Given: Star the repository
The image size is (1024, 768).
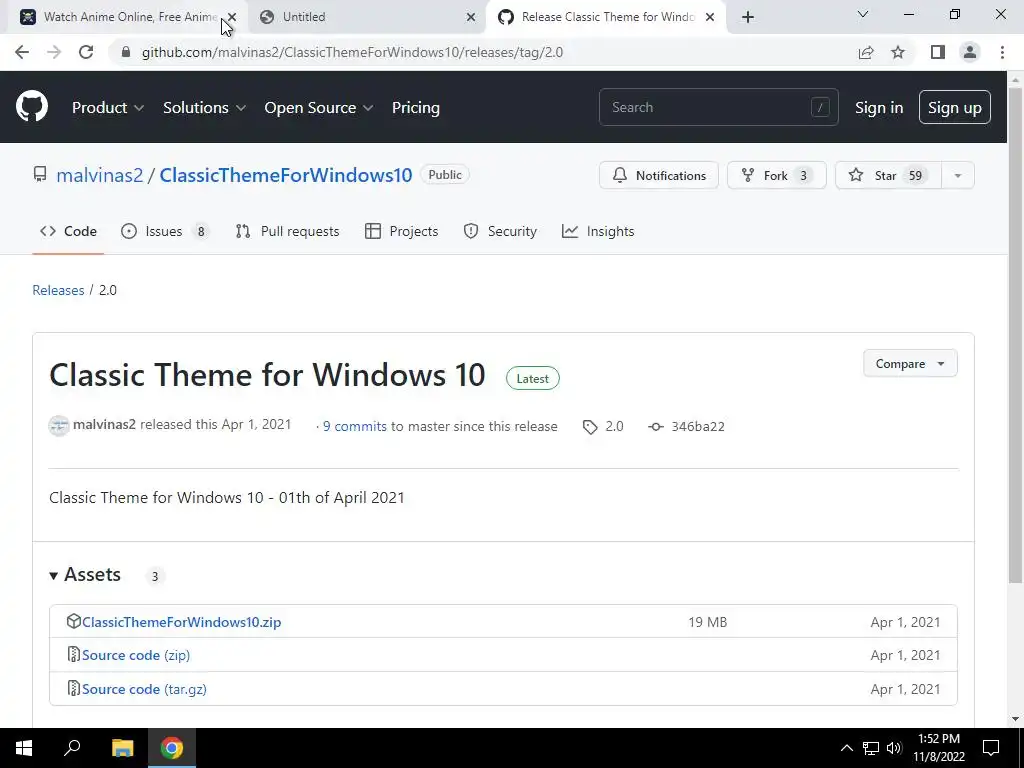Looking at the screenshot, I should pyautogui.click(x=888, y=176).
